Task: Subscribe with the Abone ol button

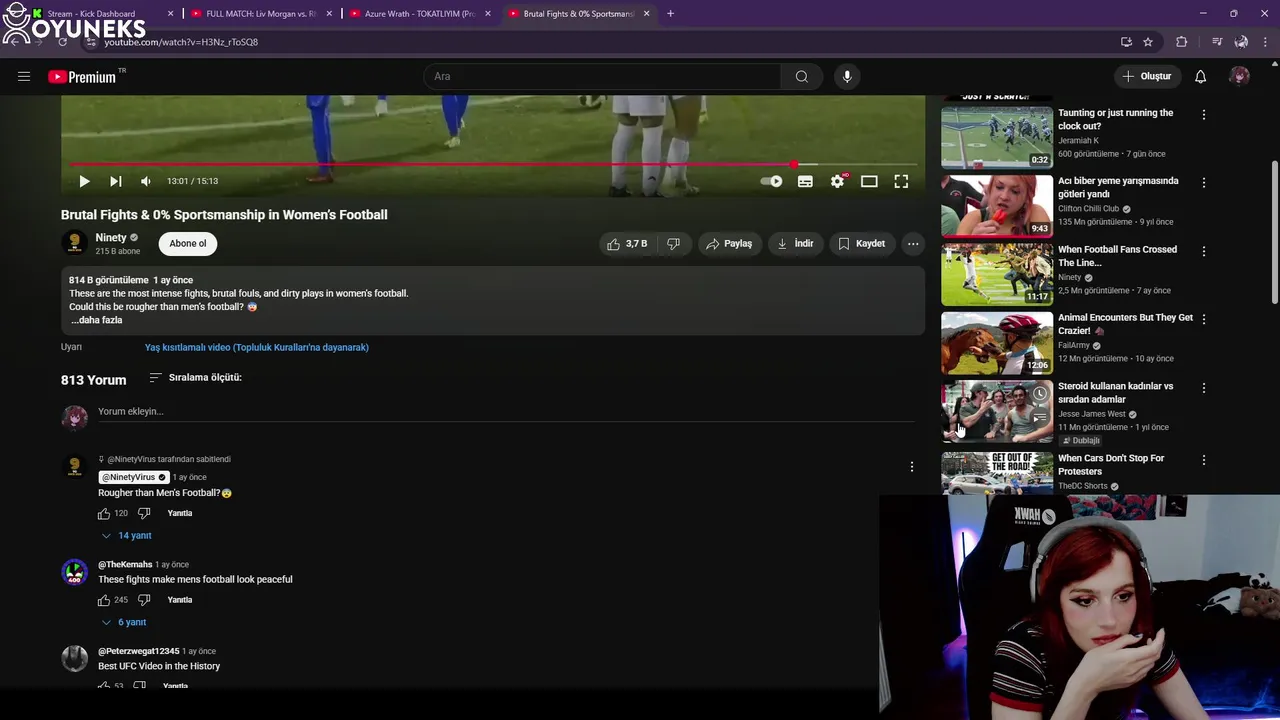Action: (188, 243)
